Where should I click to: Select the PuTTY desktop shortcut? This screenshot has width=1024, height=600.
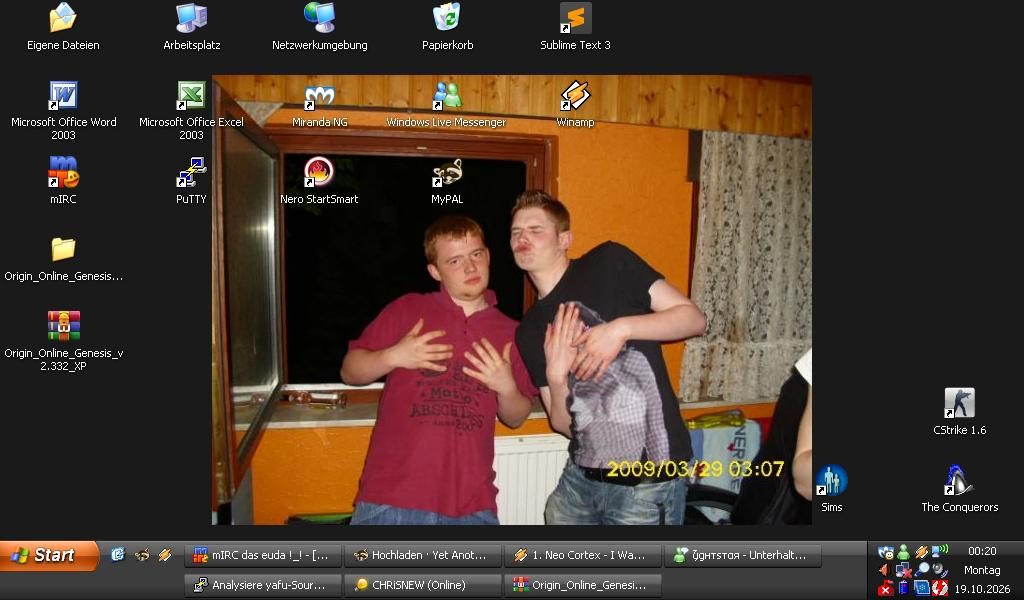pos(191,181)
